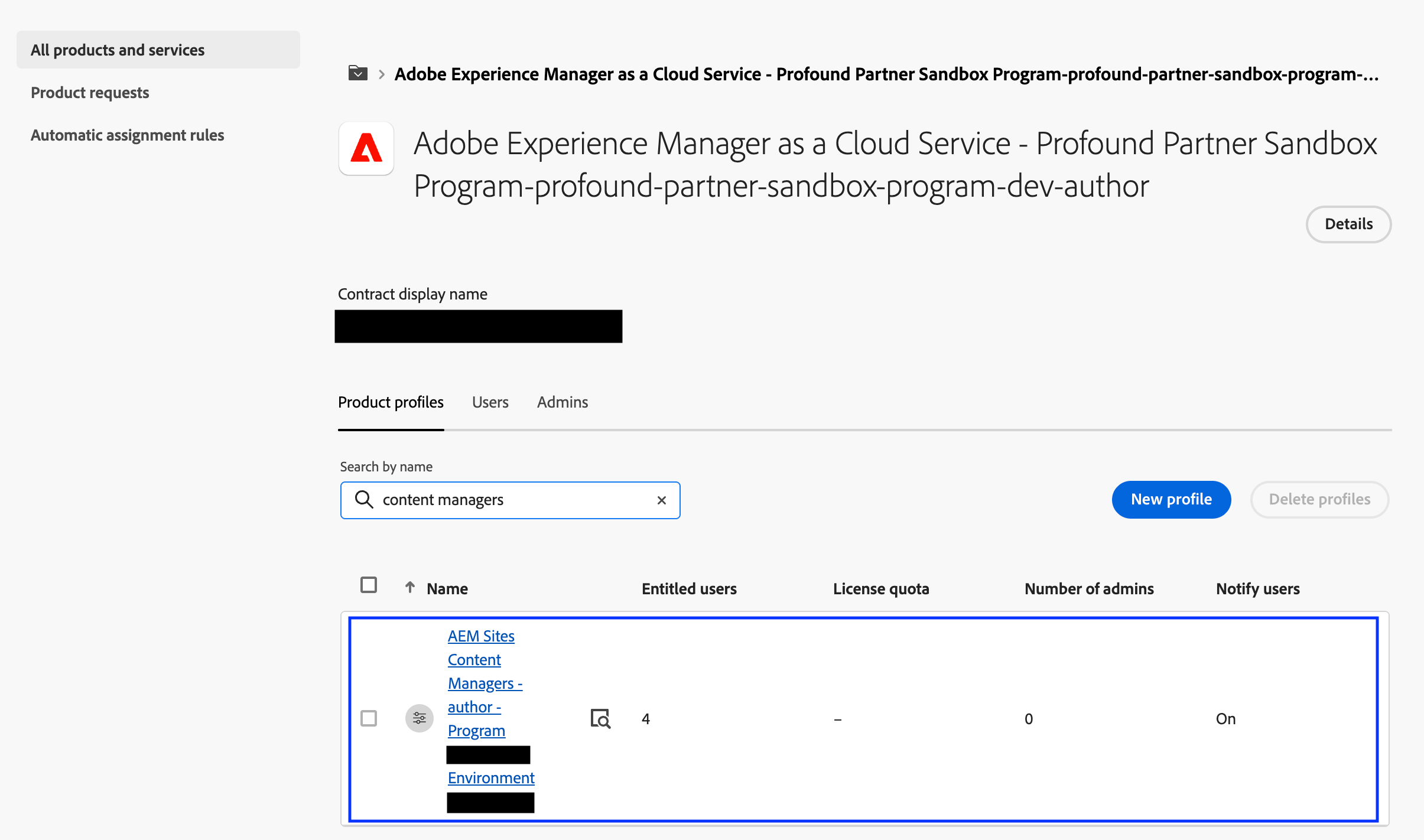Open the view details icon beside the profile name
This screenshot has height=840, width=1424.
[600, 718]
